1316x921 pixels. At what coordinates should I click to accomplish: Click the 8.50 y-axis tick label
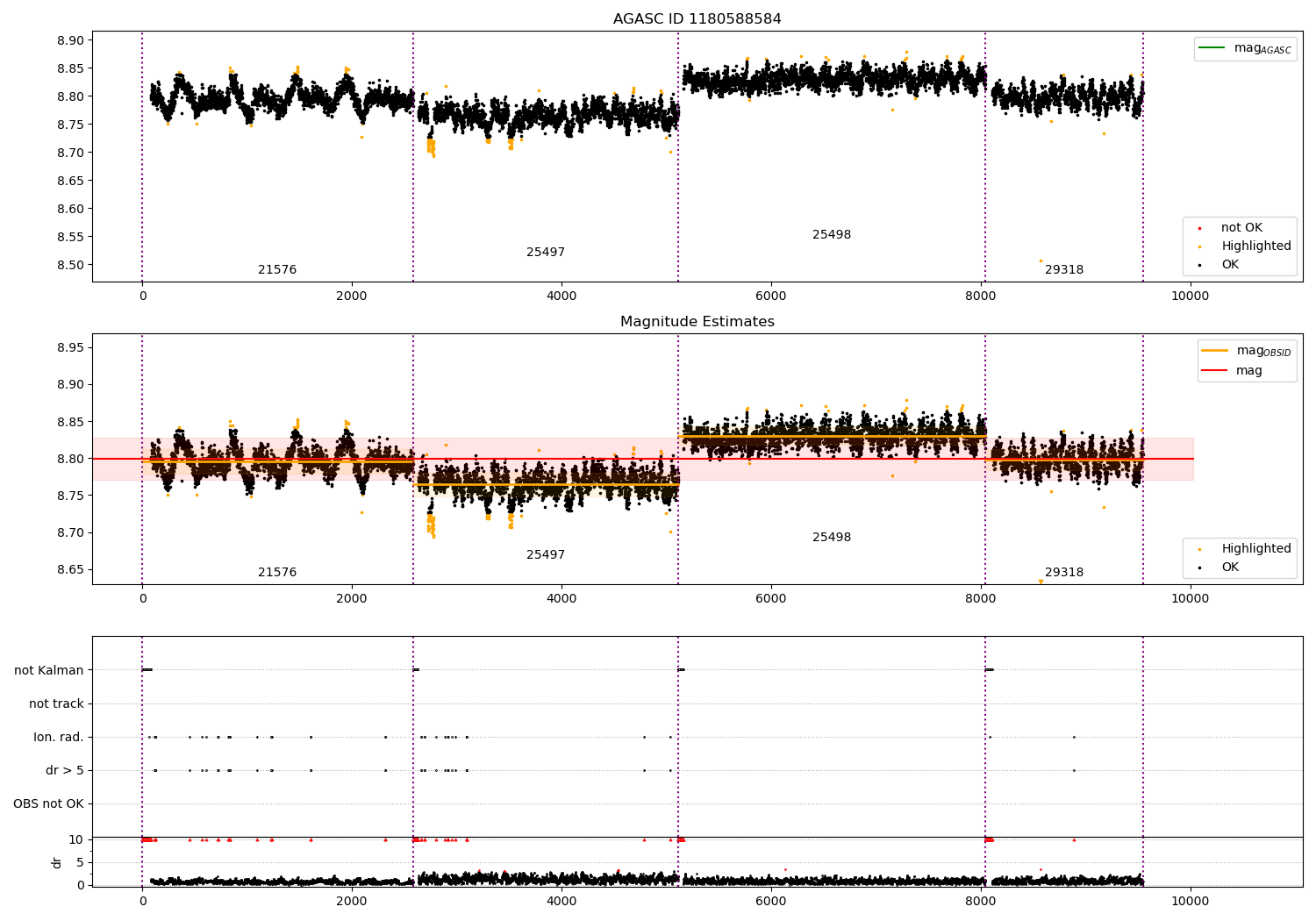coord(70,265)
